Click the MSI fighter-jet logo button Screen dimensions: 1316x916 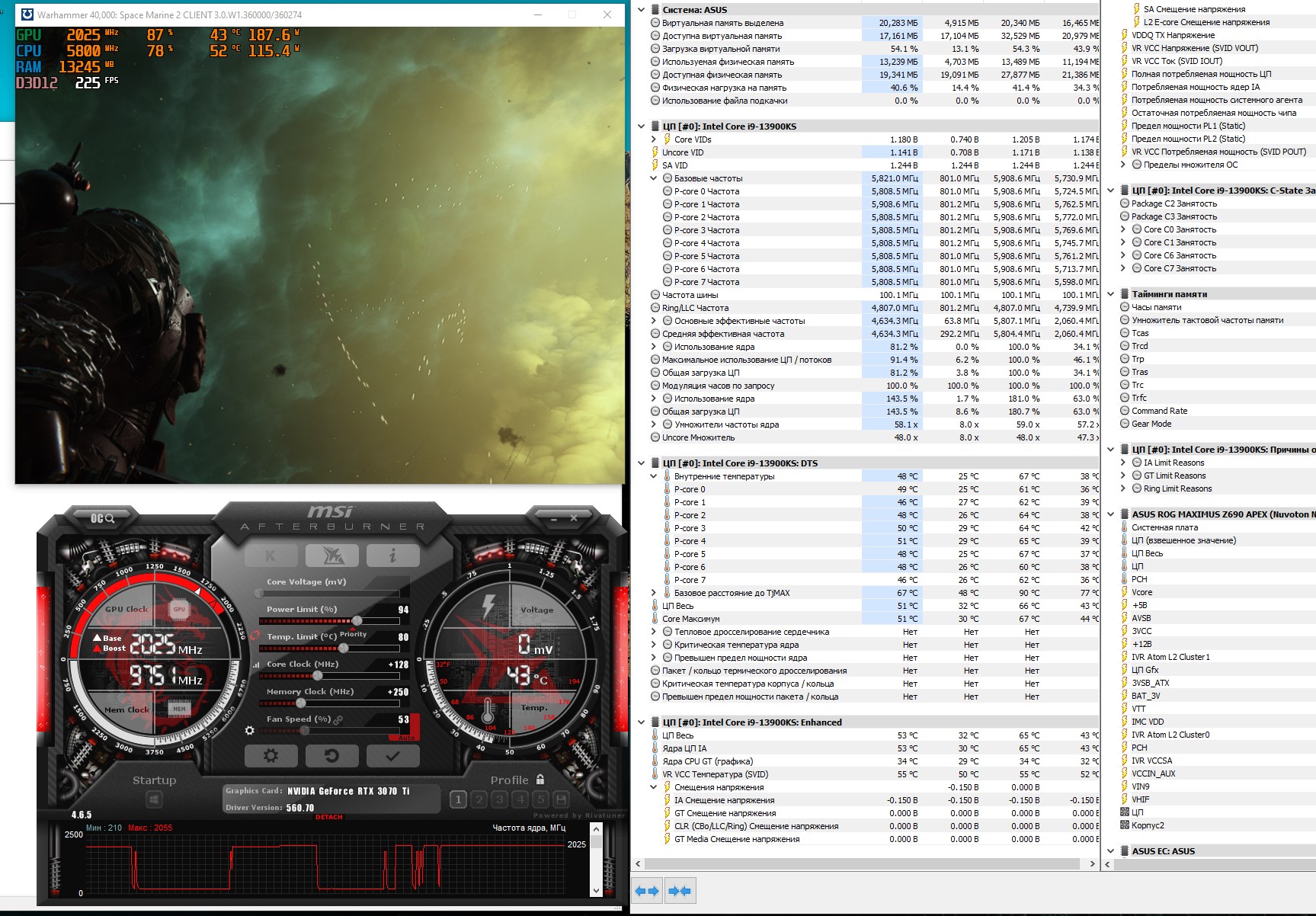(x=332, y=556)
